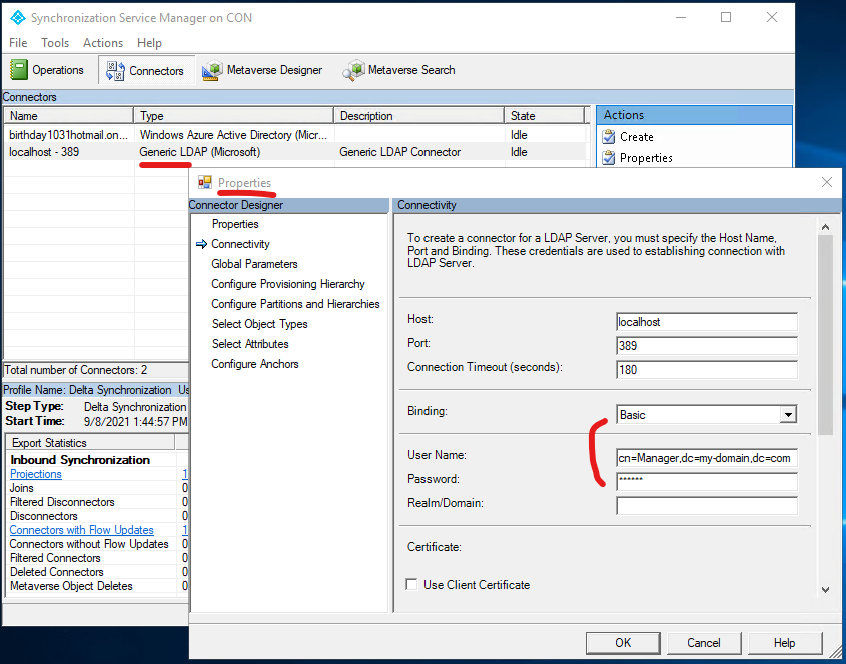846x664 pixels.
Task: Click the Host input field
Action: (707, 322)
